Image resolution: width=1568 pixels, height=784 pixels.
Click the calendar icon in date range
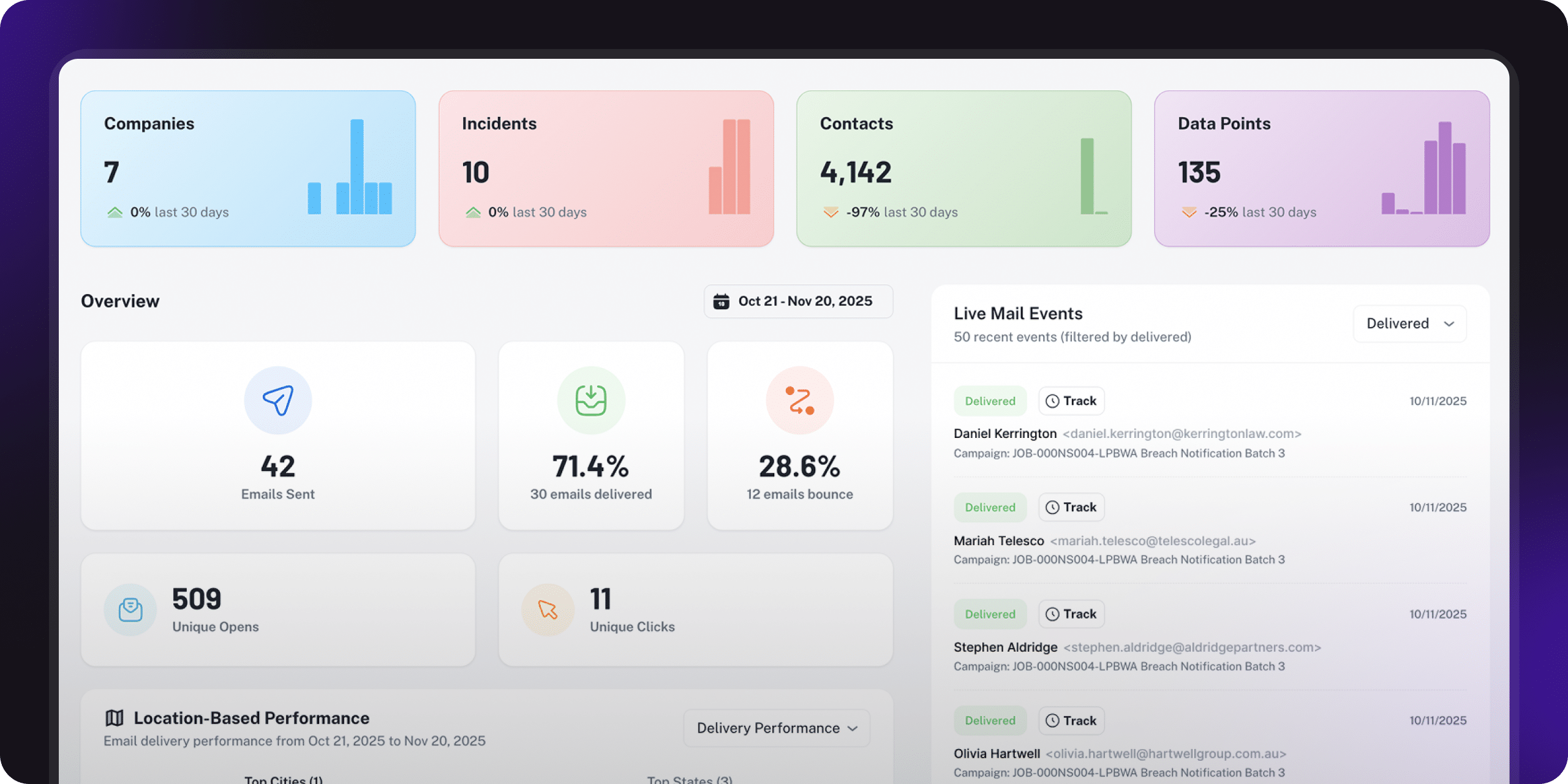point(722,301)
